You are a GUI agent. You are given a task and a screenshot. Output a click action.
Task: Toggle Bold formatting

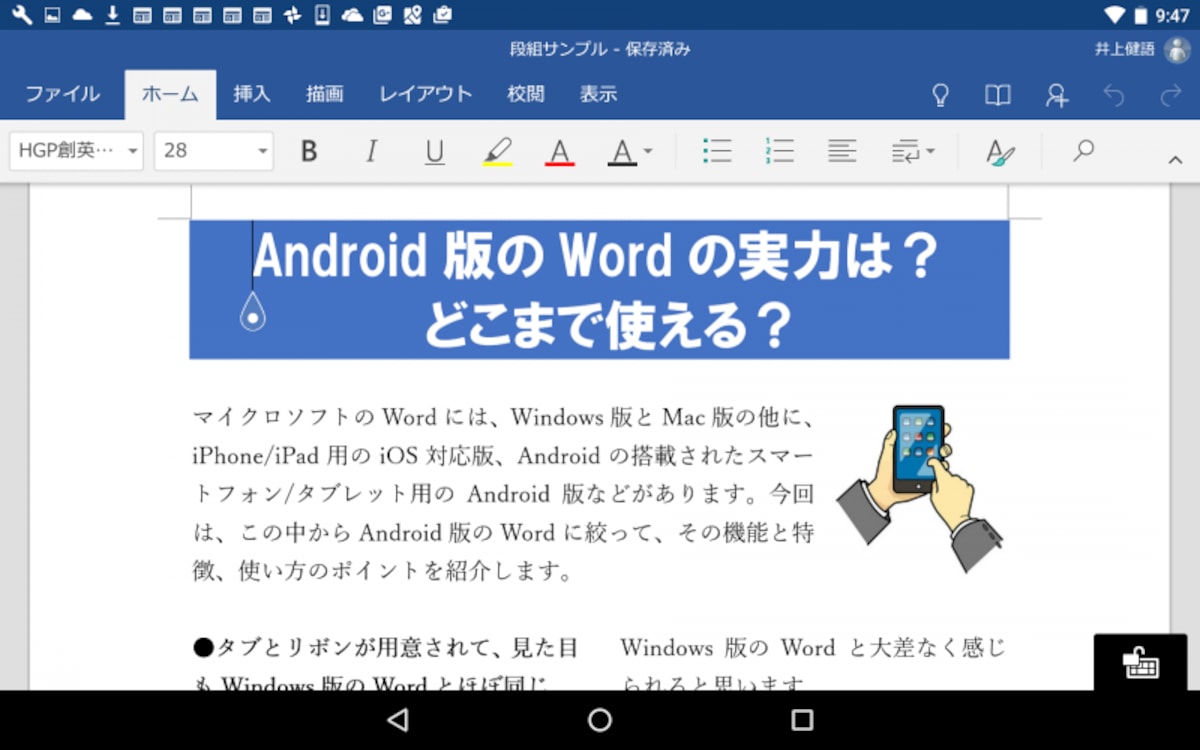[309, 151]
